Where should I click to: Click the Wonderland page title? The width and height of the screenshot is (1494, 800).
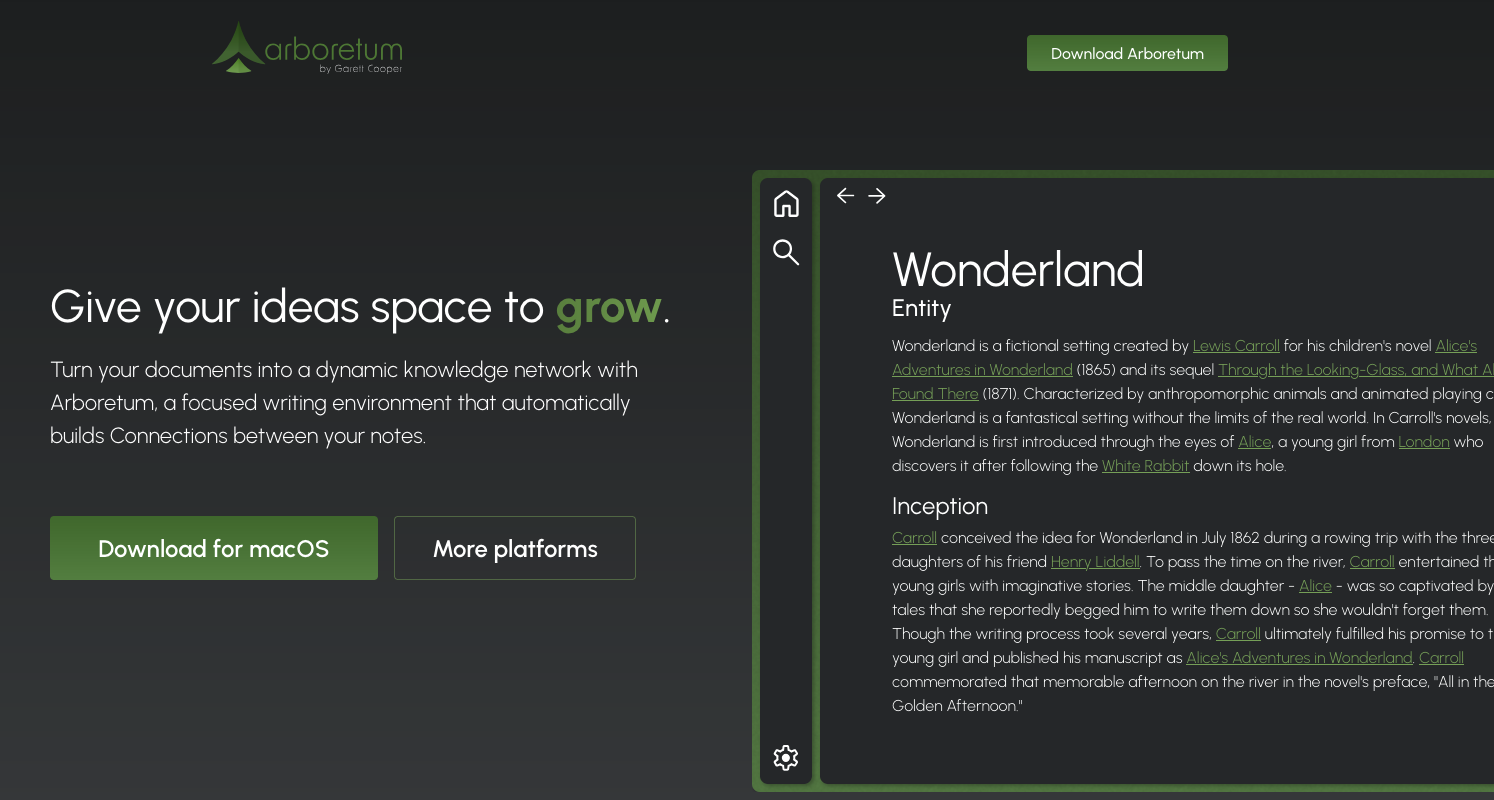[1017, 270]
